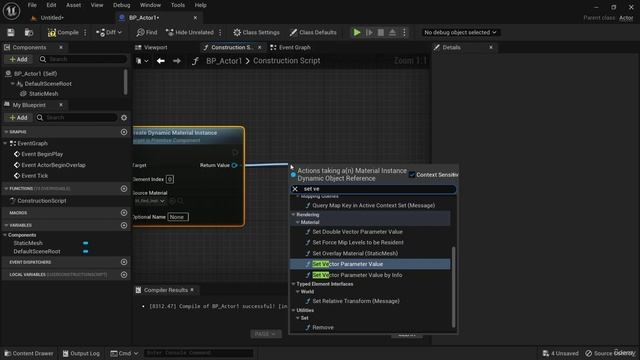Navigate forward in graph history

click(x=177, y=61)
